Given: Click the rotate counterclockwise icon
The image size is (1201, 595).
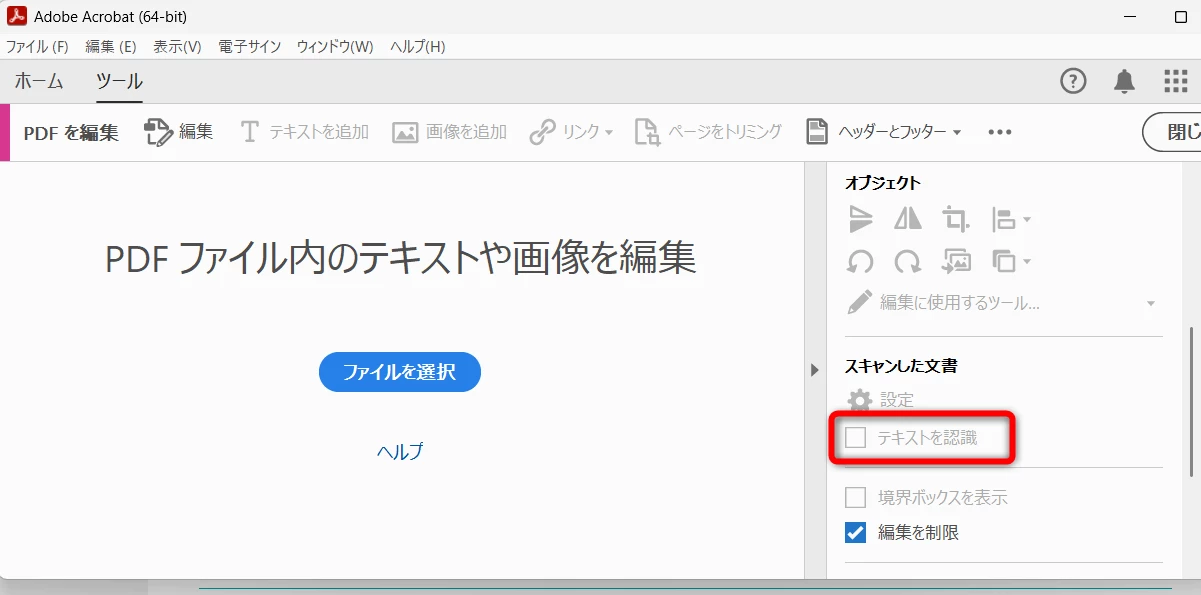Looking at the screenshot, I should point(860,262).
